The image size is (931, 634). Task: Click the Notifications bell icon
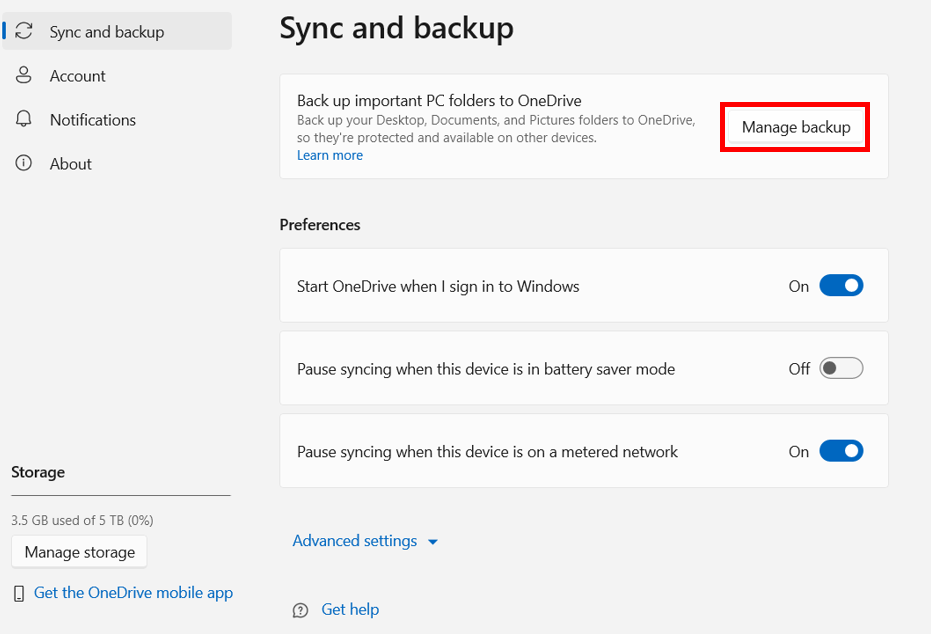pyautogui.click(x=25, y=120)
